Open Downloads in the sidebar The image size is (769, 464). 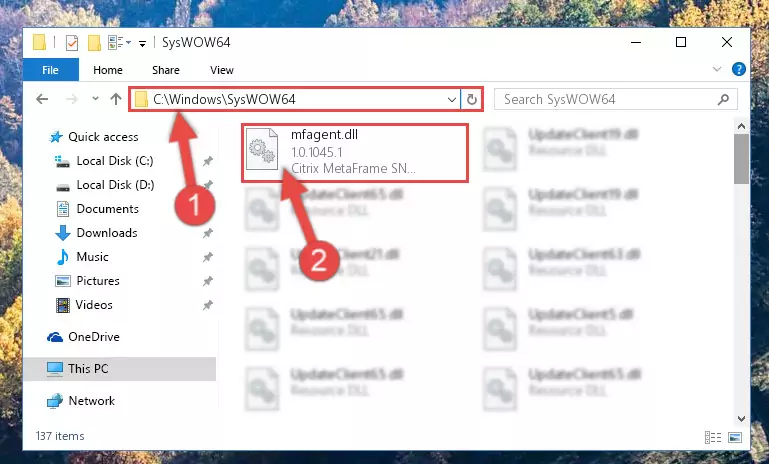click(106, 233)
